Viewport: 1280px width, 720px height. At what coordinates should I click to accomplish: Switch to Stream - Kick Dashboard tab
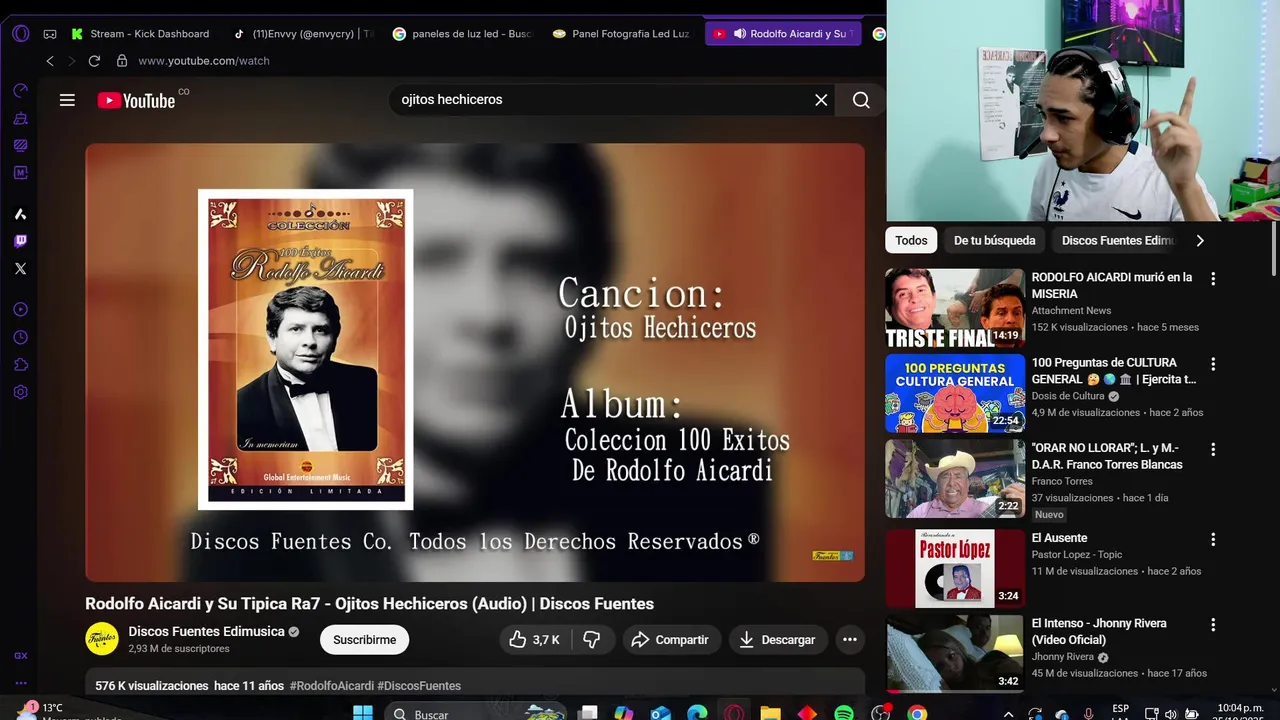[x=140, y=33]
